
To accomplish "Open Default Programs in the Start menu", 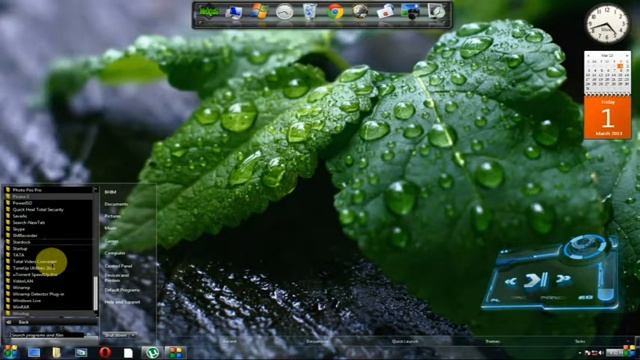I will pyautogui.click(x=122, y=290).
